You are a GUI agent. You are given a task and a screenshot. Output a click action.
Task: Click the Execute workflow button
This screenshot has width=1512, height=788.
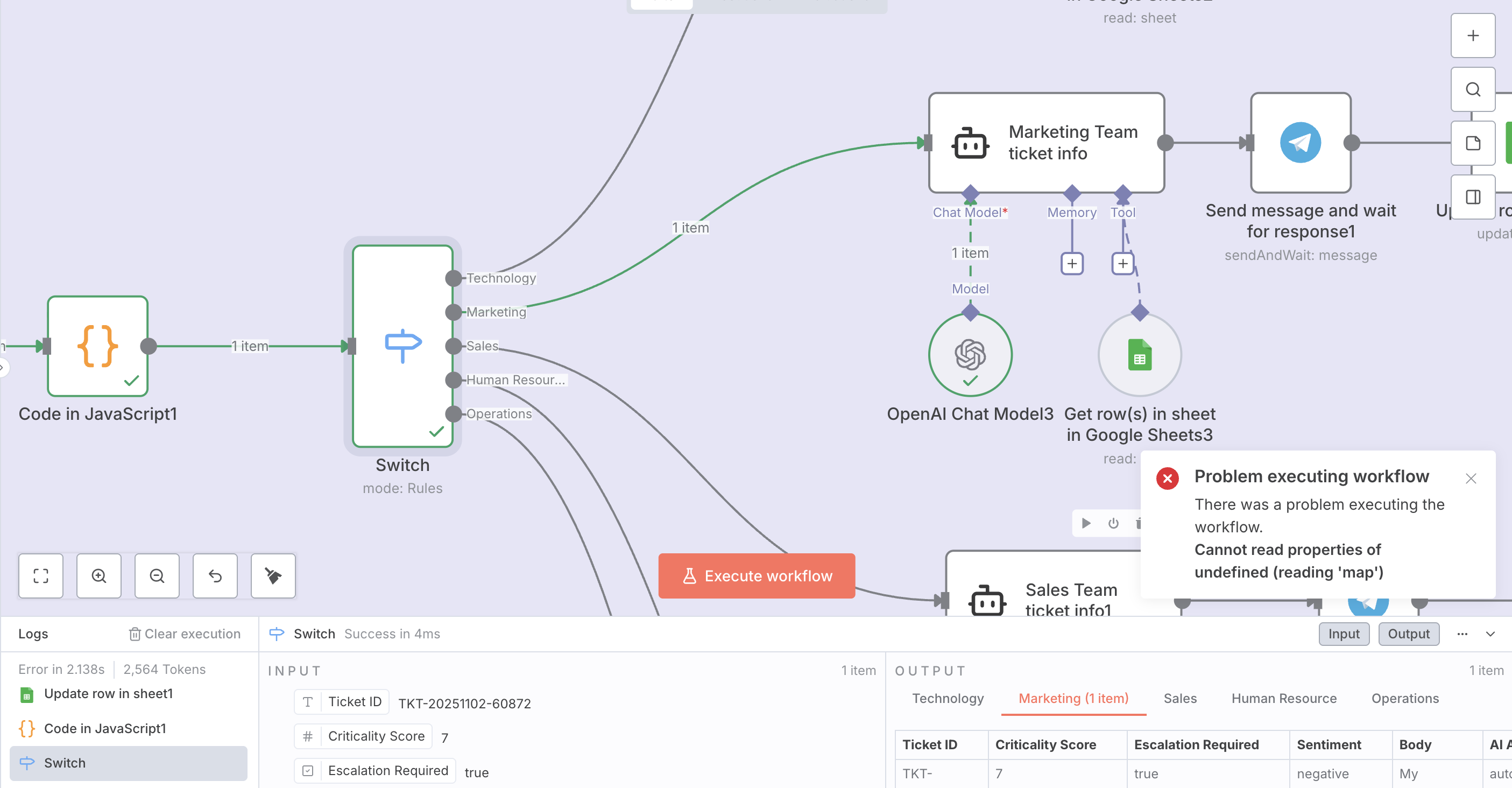pyautogui.click(x=756, y=575)
